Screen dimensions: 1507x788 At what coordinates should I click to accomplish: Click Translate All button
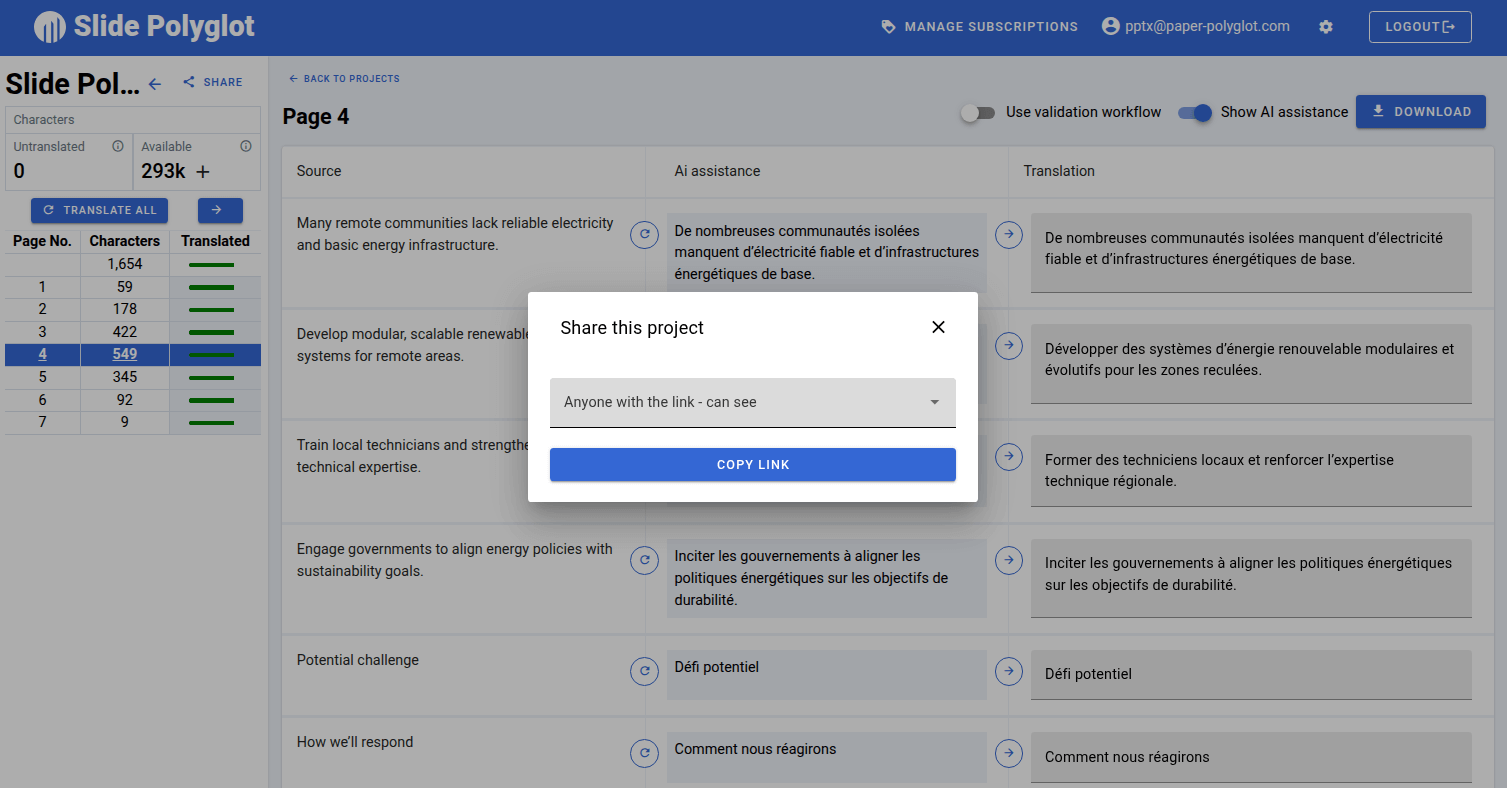point(100,210)
